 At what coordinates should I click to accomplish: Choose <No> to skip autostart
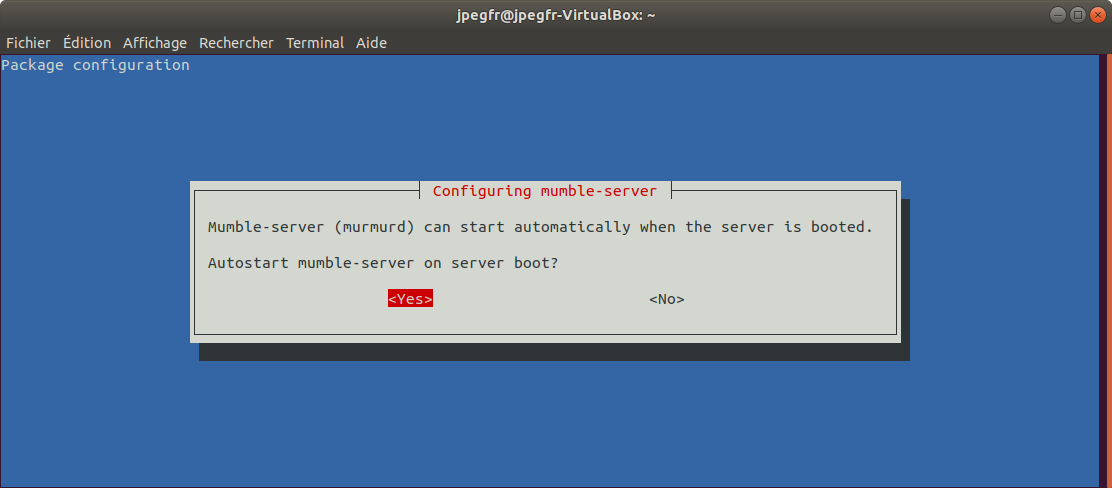(x=667, y=299)
